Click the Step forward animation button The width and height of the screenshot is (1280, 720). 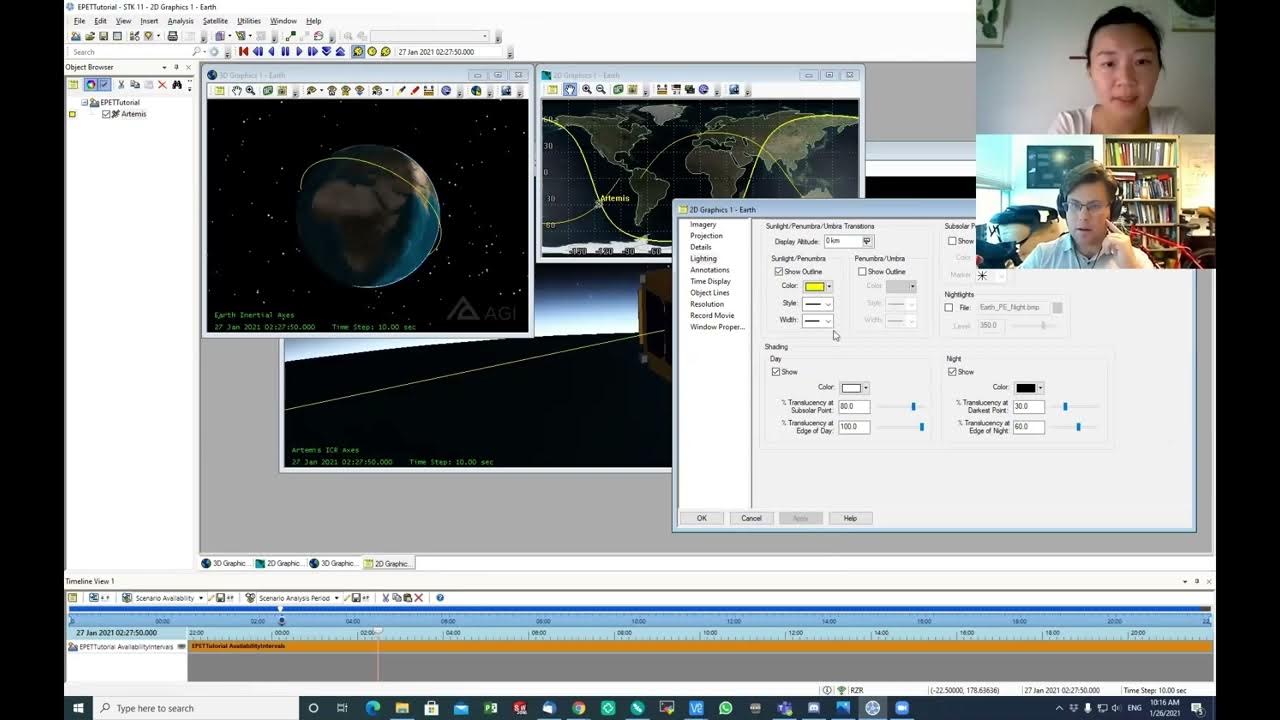312,51
